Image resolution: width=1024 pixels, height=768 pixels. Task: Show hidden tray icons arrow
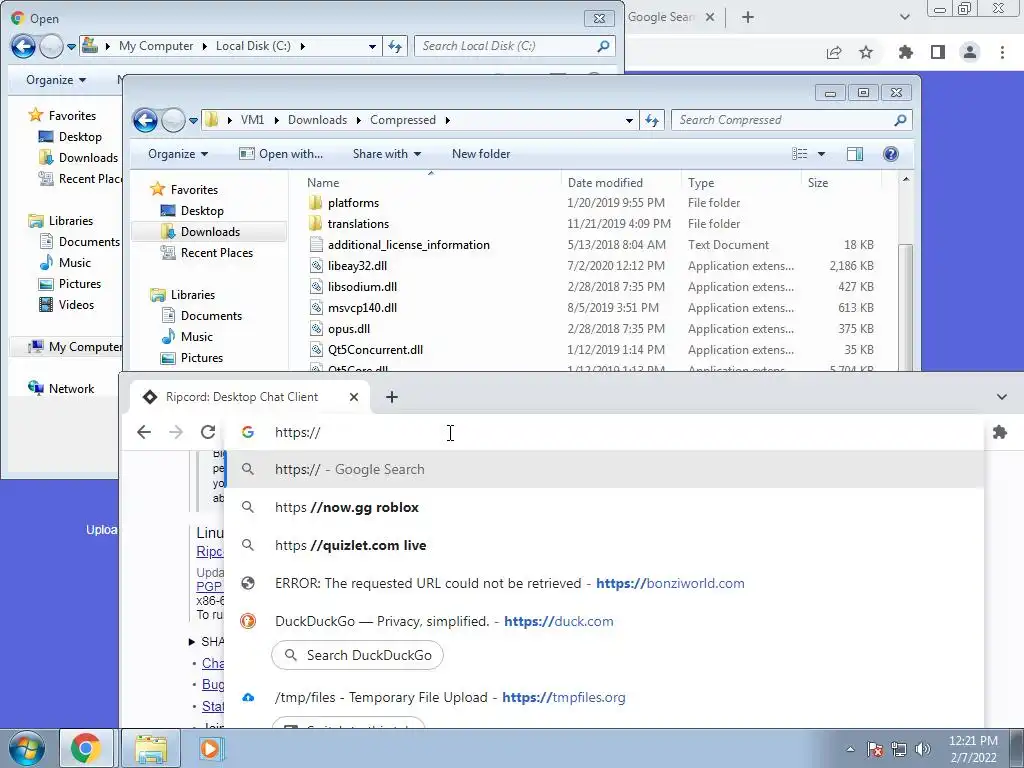(850, 749)
